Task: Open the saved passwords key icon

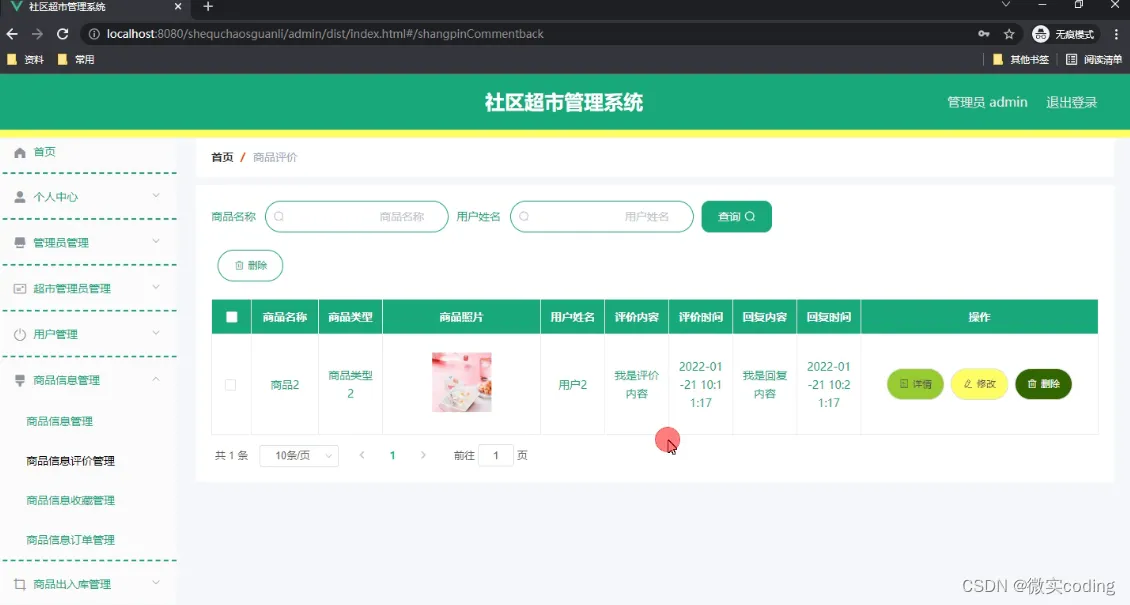Action: coord(984,34)
